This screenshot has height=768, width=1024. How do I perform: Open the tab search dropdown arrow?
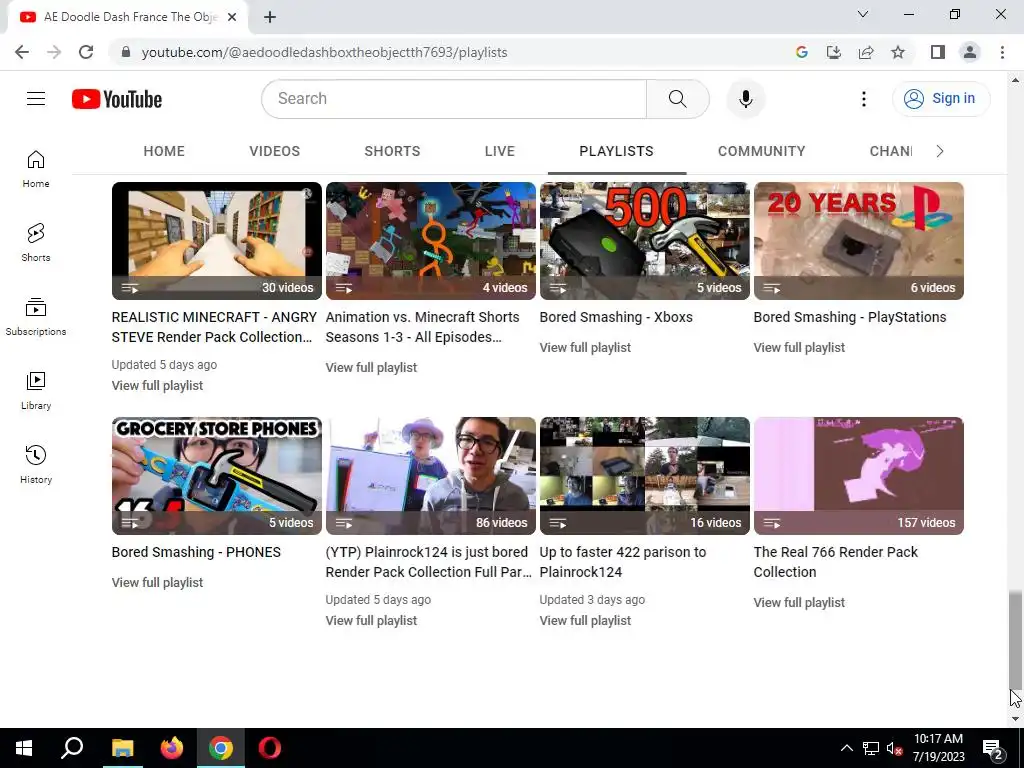click(863, 14)
